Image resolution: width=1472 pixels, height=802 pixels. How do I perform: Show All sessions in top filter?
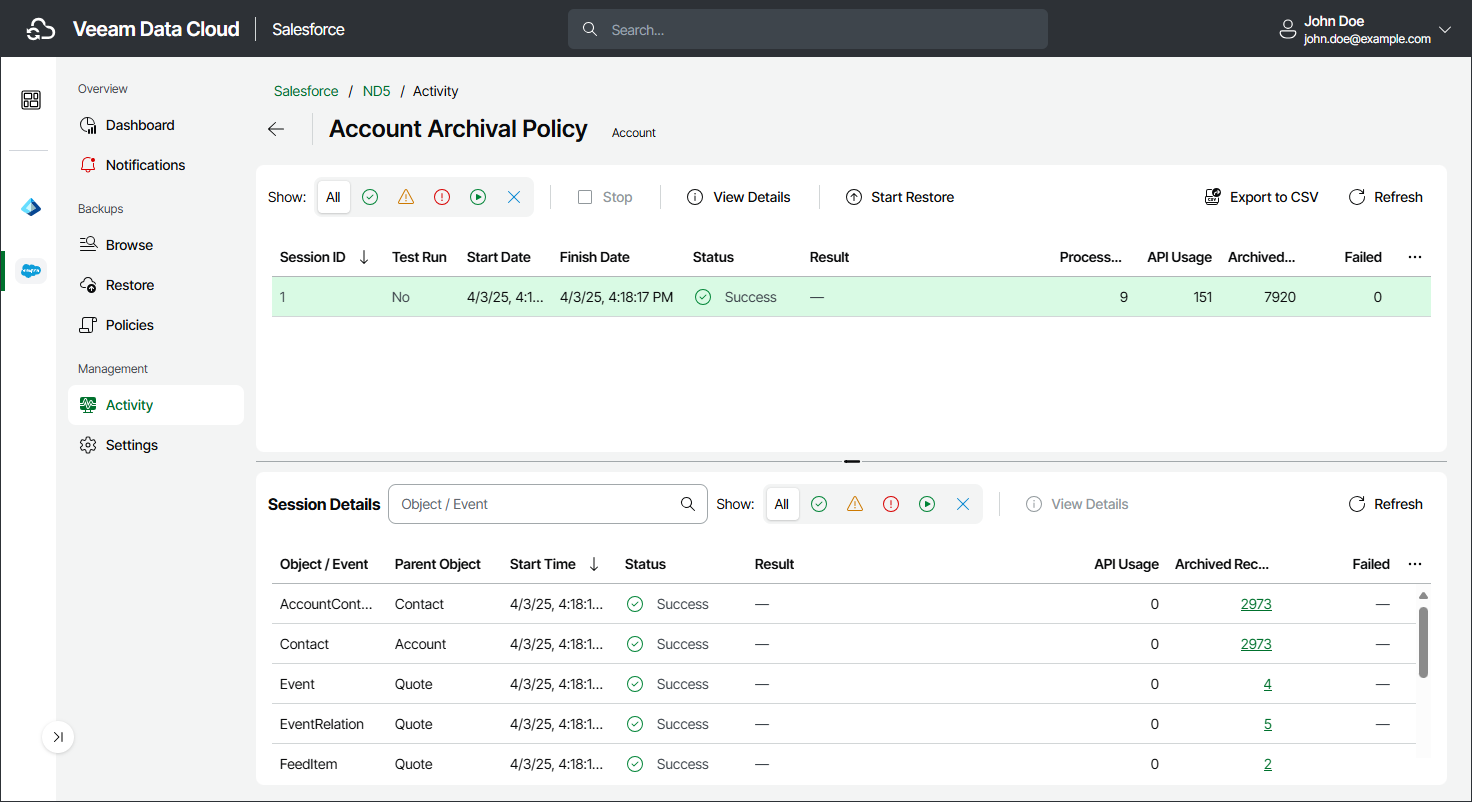(x=333, y=197)
